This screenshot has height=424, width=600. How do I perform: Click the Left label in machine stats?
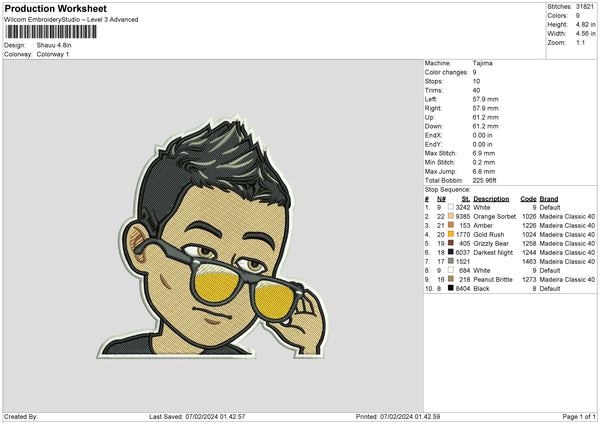[430, 99]
